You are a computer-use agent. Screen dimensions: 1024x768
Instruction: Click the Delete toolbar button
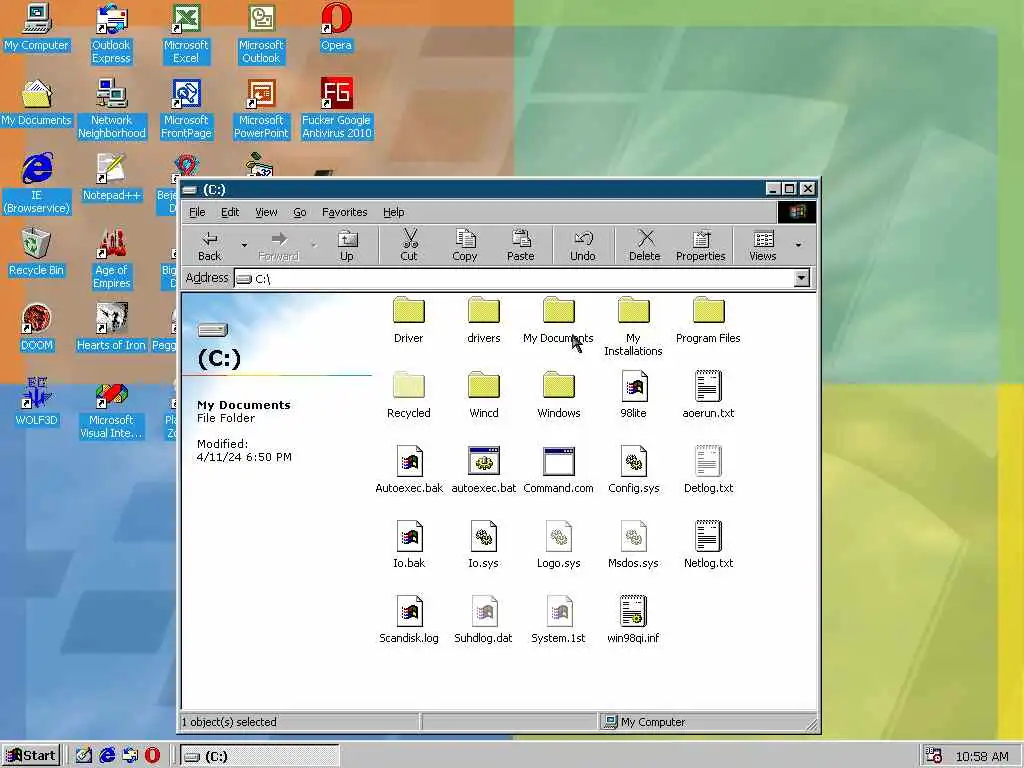[x=645, y=245]
